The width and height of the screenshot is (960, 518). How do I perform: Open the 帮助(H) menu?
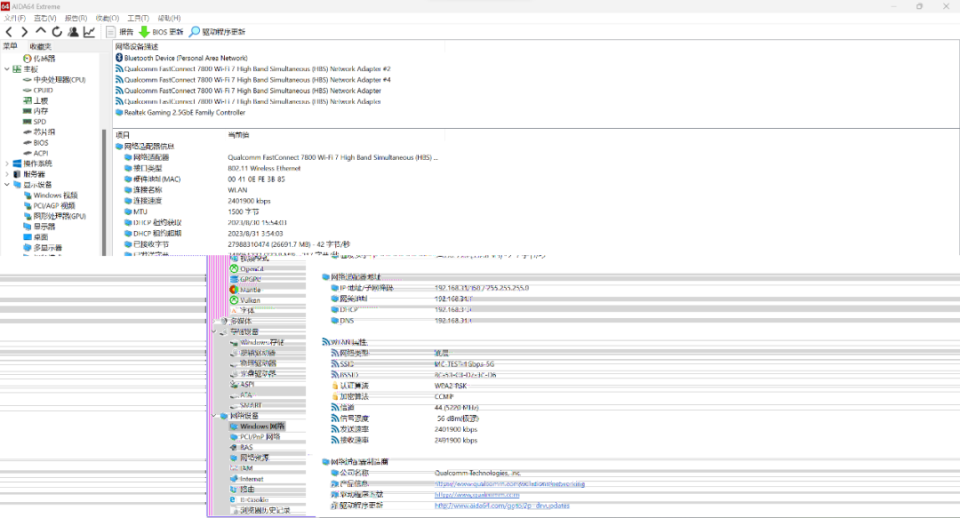pyautogui.click(x=169, y=18)
